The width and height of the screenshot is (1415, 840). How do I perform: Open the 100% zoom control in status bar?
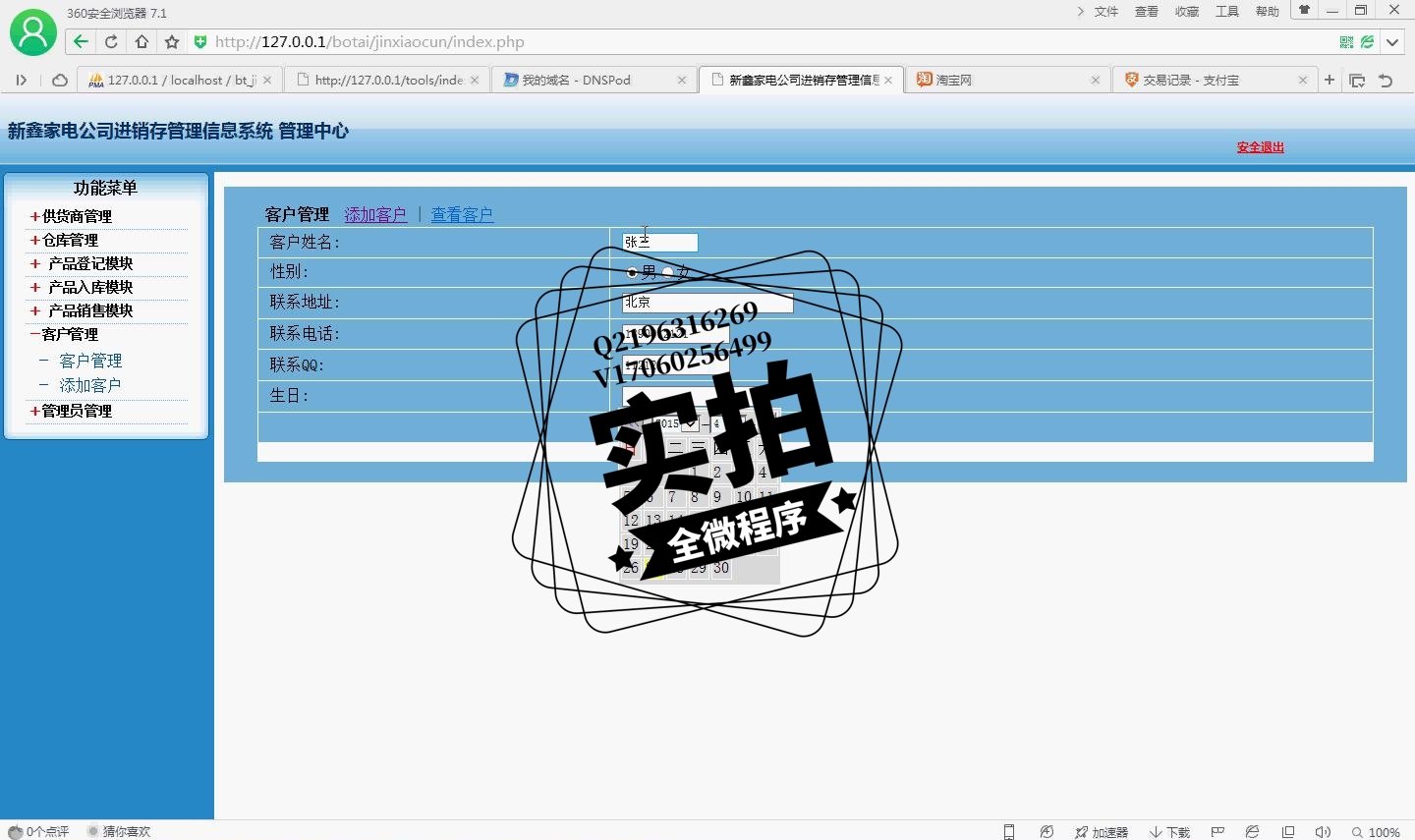(1377, 832)
